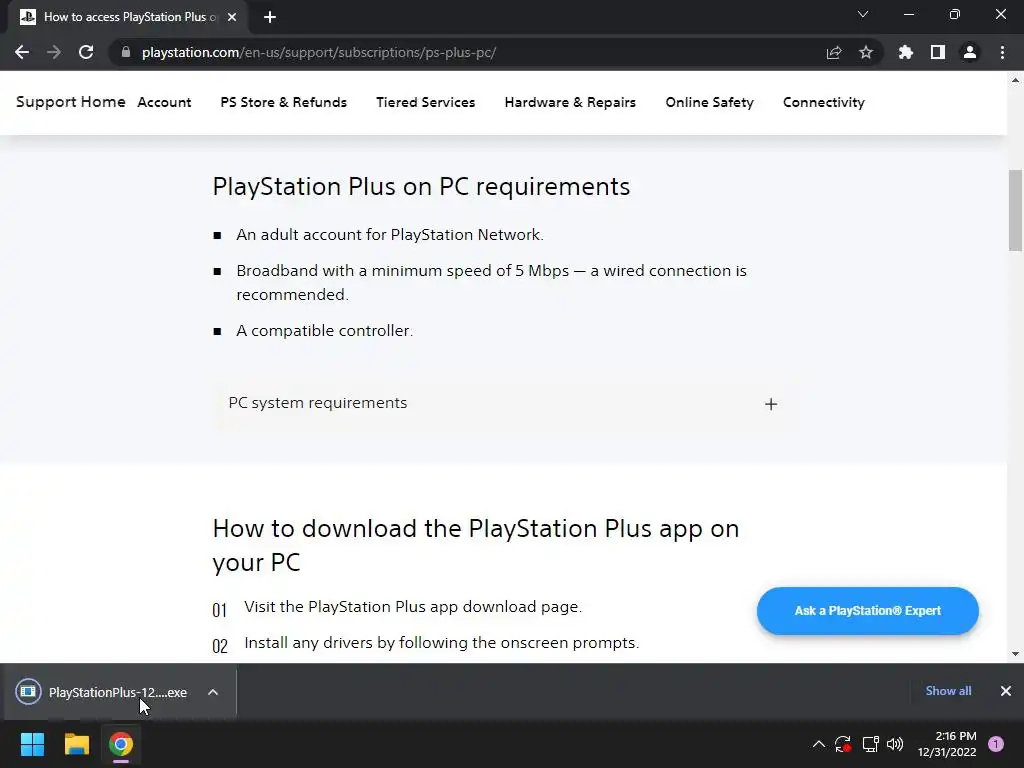
Task: Click 'Visit the PlayStation Plus app download page.' step
Action: (413, 607)
